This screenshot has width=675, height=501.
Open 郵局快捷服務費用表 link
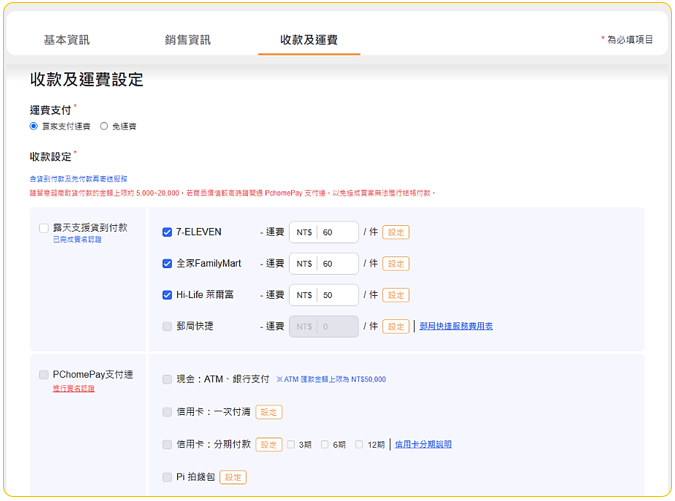(455, 327)
